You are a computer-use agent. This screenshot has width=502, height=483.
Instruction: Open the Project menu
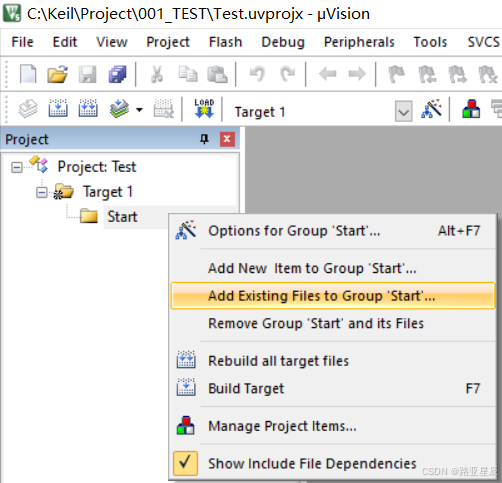coord(168,42)
